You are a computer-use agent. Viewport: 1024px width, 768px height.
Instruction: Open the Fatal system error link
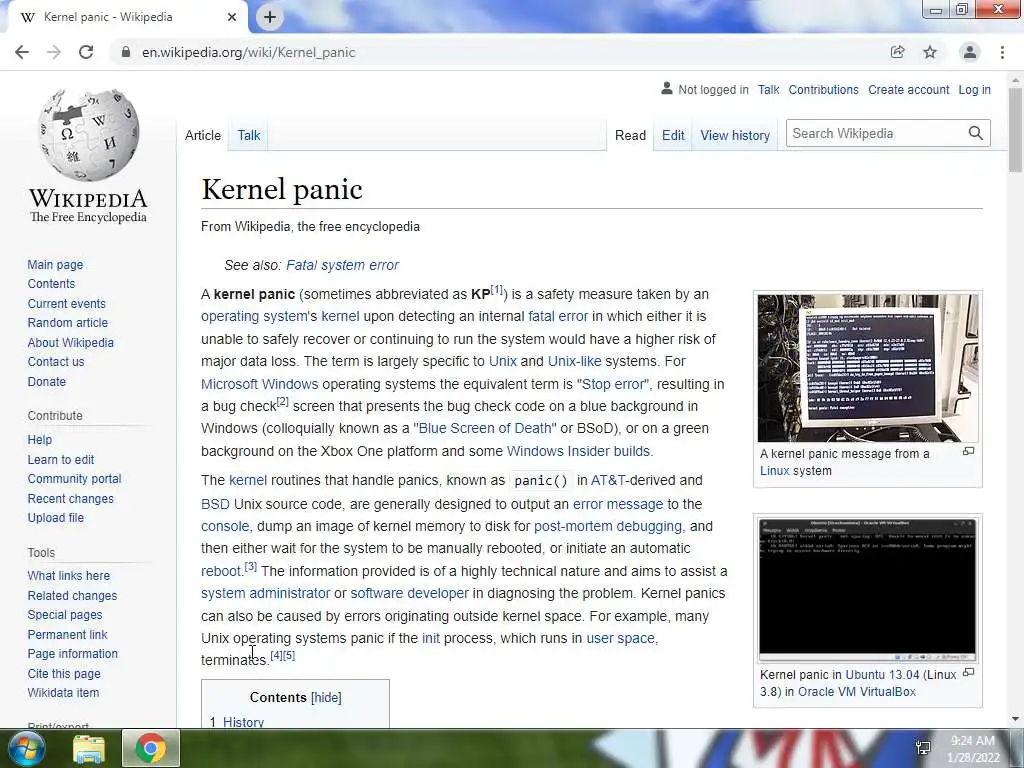tap(342, 265)
